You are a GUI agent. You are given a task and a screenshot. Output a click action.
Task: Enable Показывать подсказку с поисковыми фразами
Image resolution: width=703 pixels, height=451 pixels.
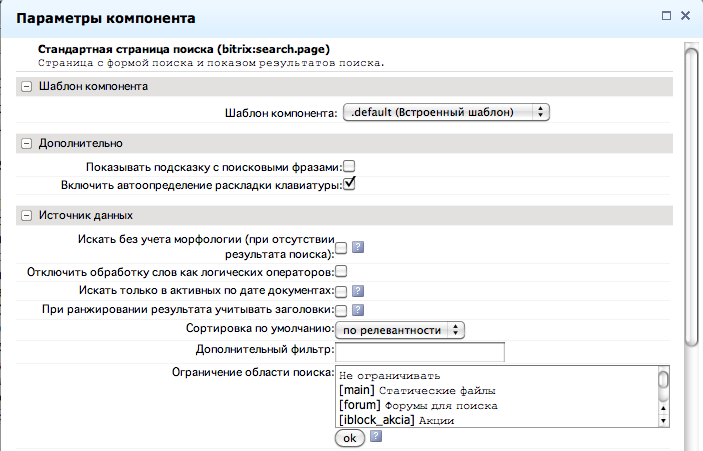coord(350,166)
